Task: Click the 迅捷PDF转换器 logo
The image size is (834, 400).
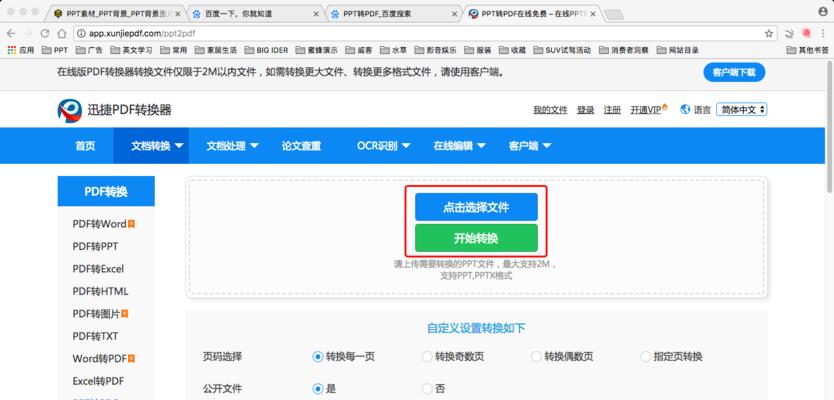Action: click(114, 110)
